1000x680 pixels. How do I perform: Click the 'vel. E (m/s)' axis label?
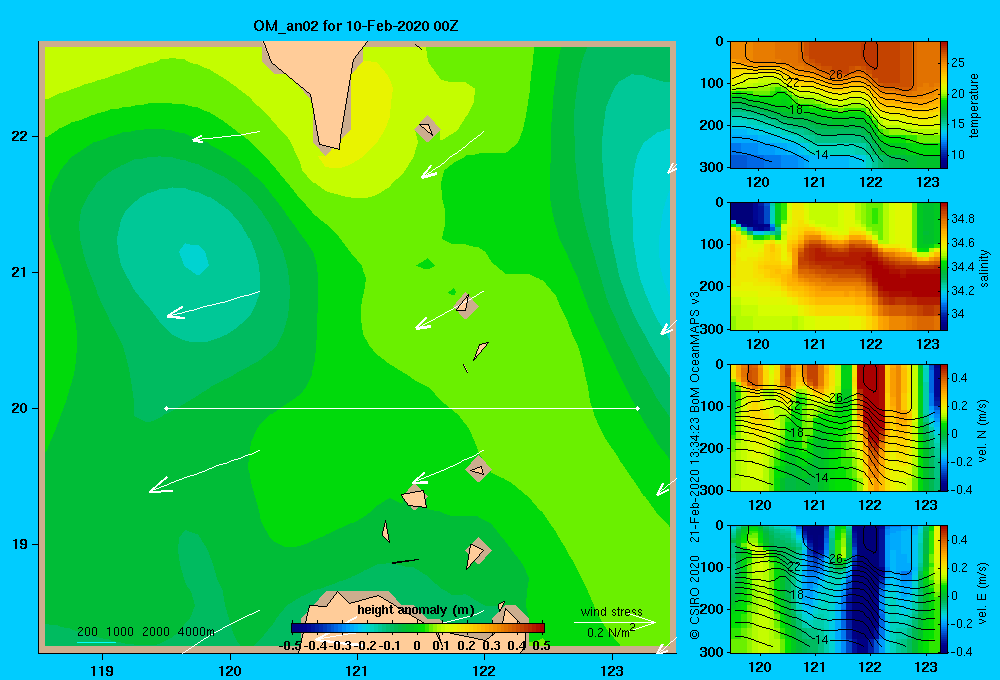coord(982,592)
